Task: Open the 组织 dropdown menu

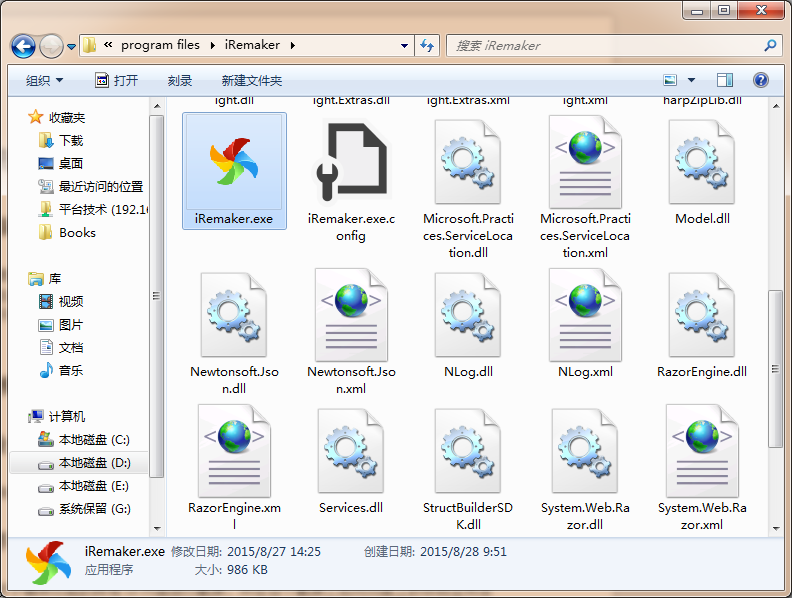Action: coord(44,80)
